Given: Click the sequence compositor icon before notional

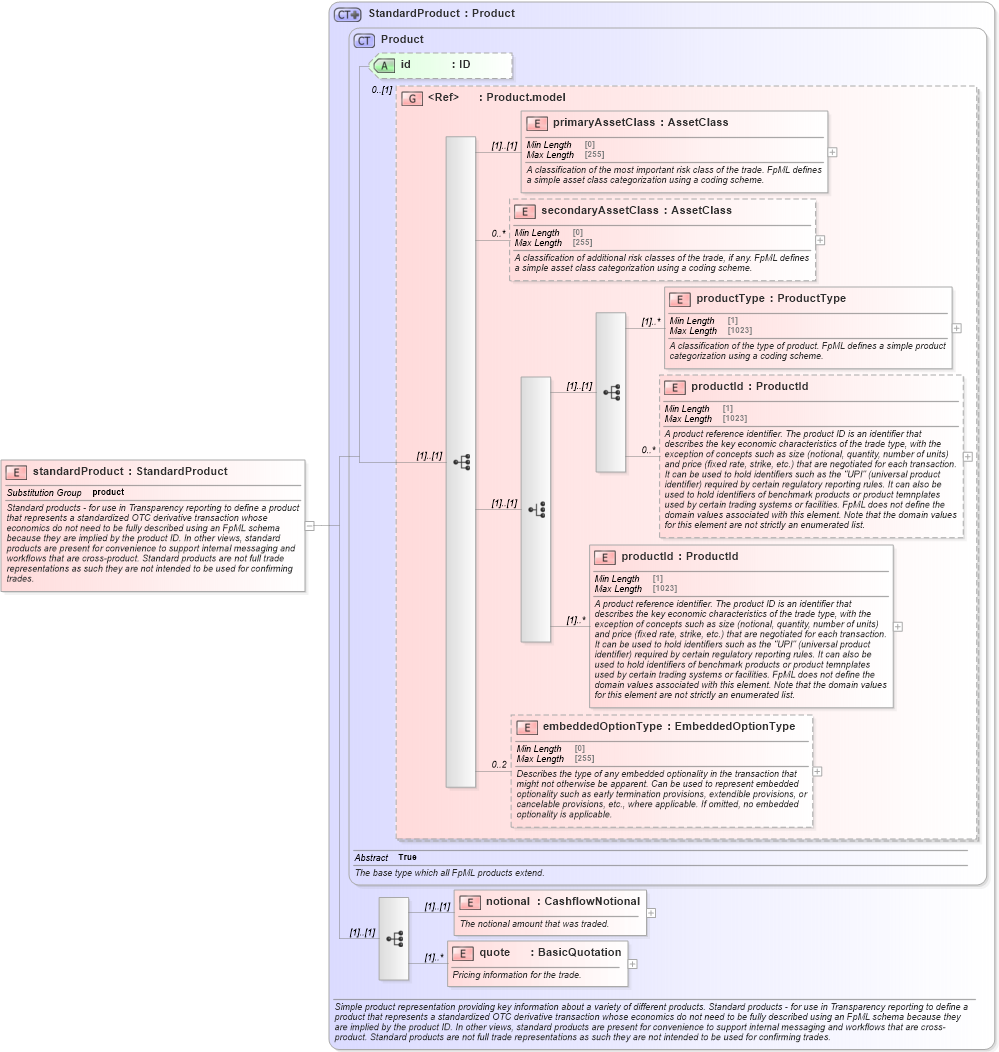Looking at the screenshot, I should pos(395,938).
